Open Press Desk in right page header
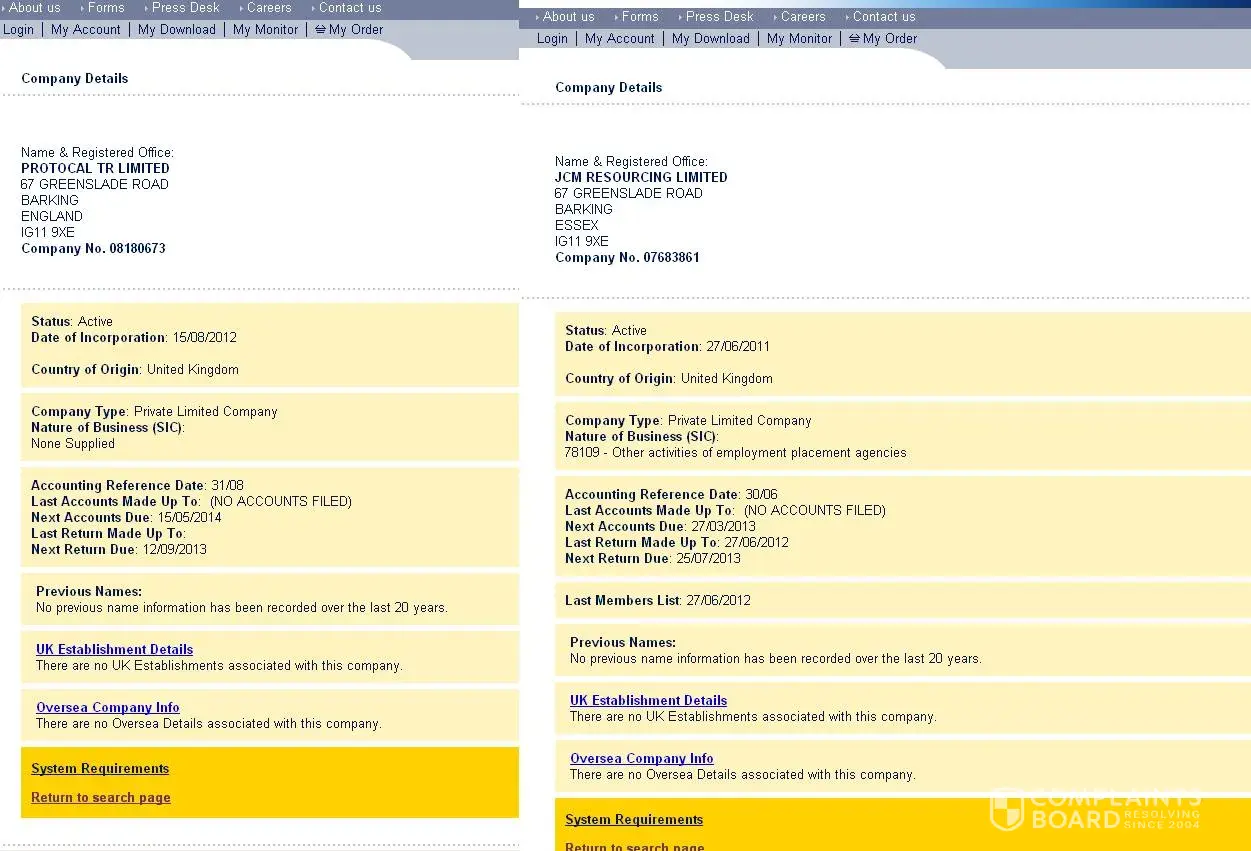Screen dimensions: 1251x851 pyautogui.click(x=719, y=17)
